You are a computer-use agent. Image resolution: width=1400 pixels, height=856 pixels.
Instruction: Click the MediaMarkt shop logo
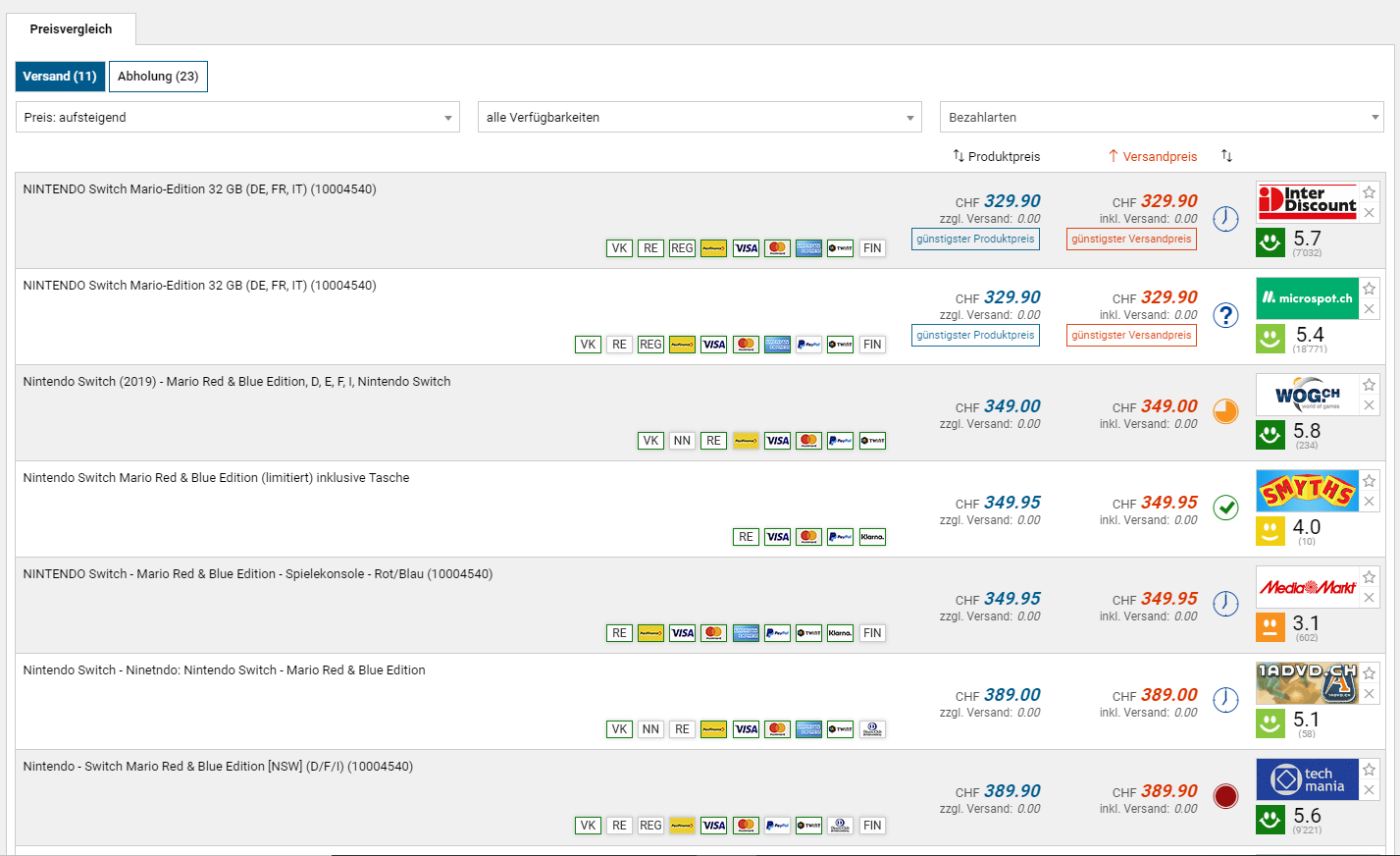1307,587
